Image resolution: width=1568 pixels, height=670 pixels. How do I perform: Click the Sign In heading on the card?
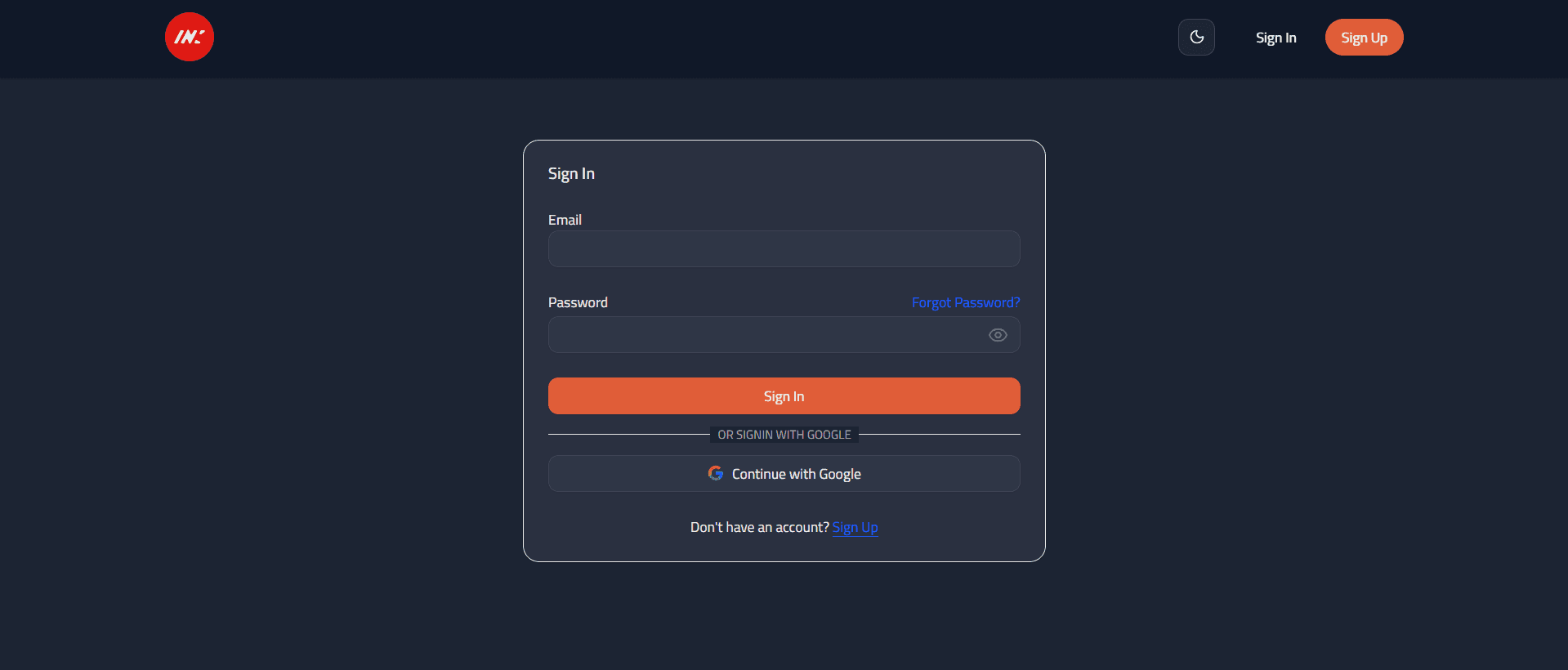(x=571, y=173)
